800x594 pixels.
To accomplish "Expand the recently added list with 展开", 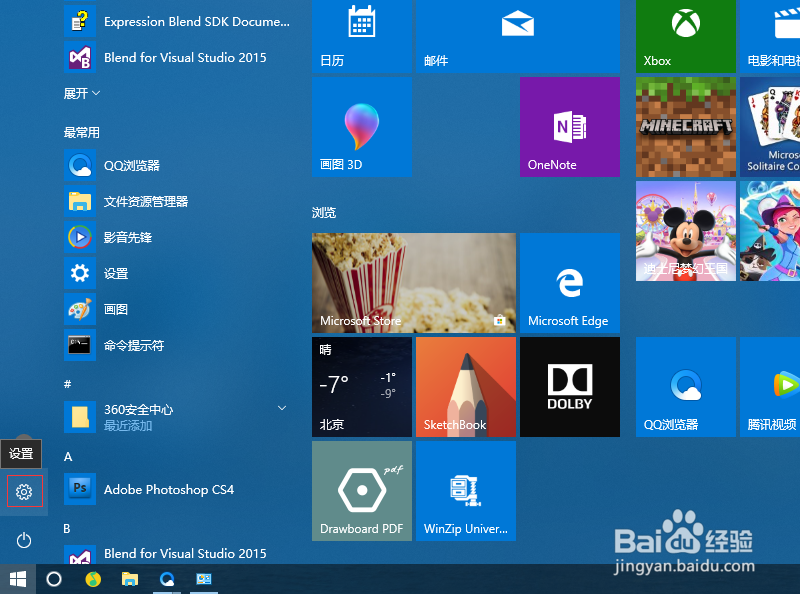I will [x=82, y=93].
